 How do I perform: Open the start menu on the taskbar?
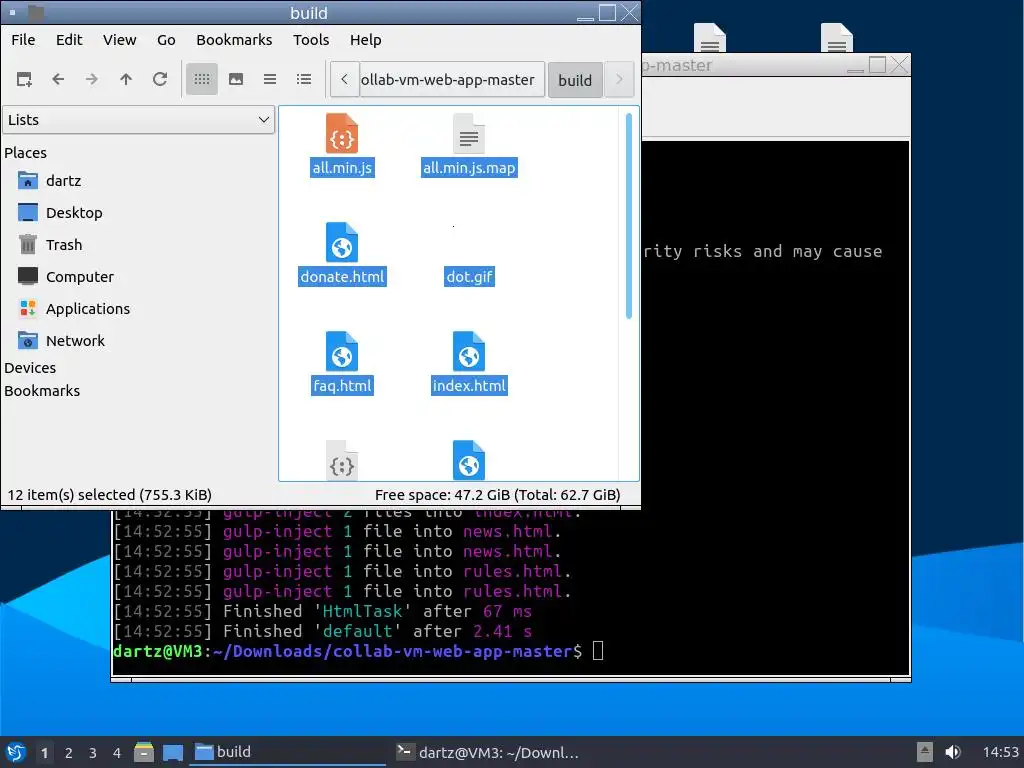tap(16, 752)
